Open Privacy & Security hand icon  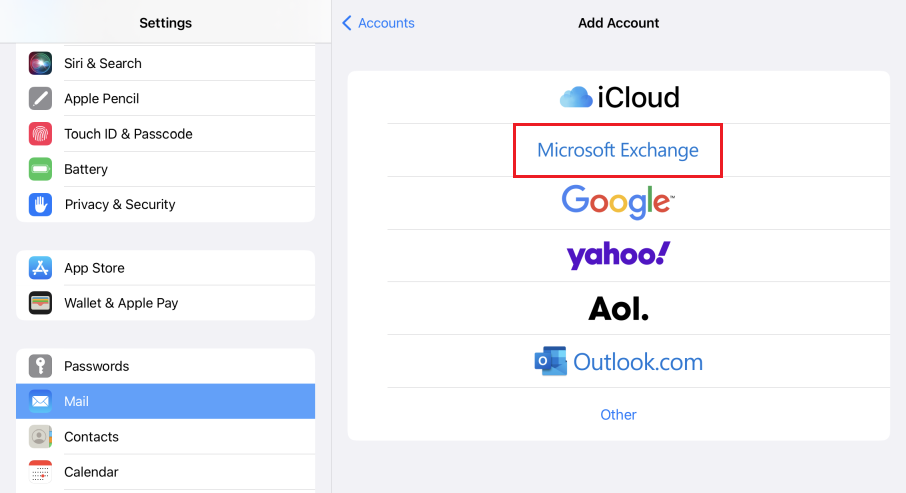point(40,204)
